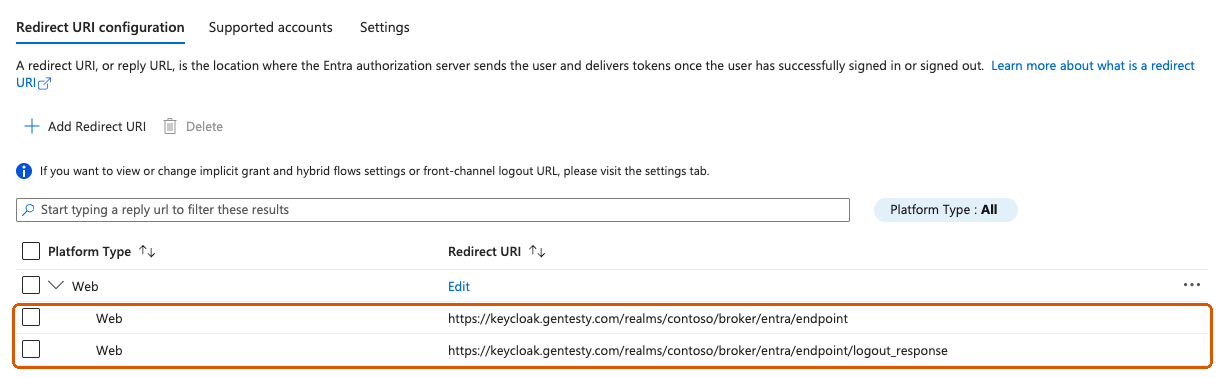This screenshot has width=1227, height=378.
Task: Click the Redirect URI column header
Action: [x=485, y=252]
